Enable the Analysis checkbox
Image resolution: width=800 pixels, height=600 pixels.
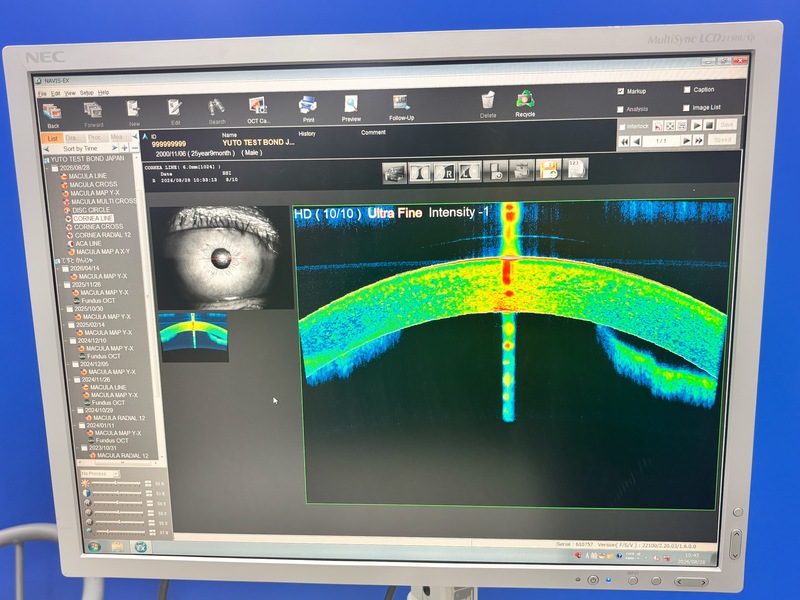click(620, 109)
